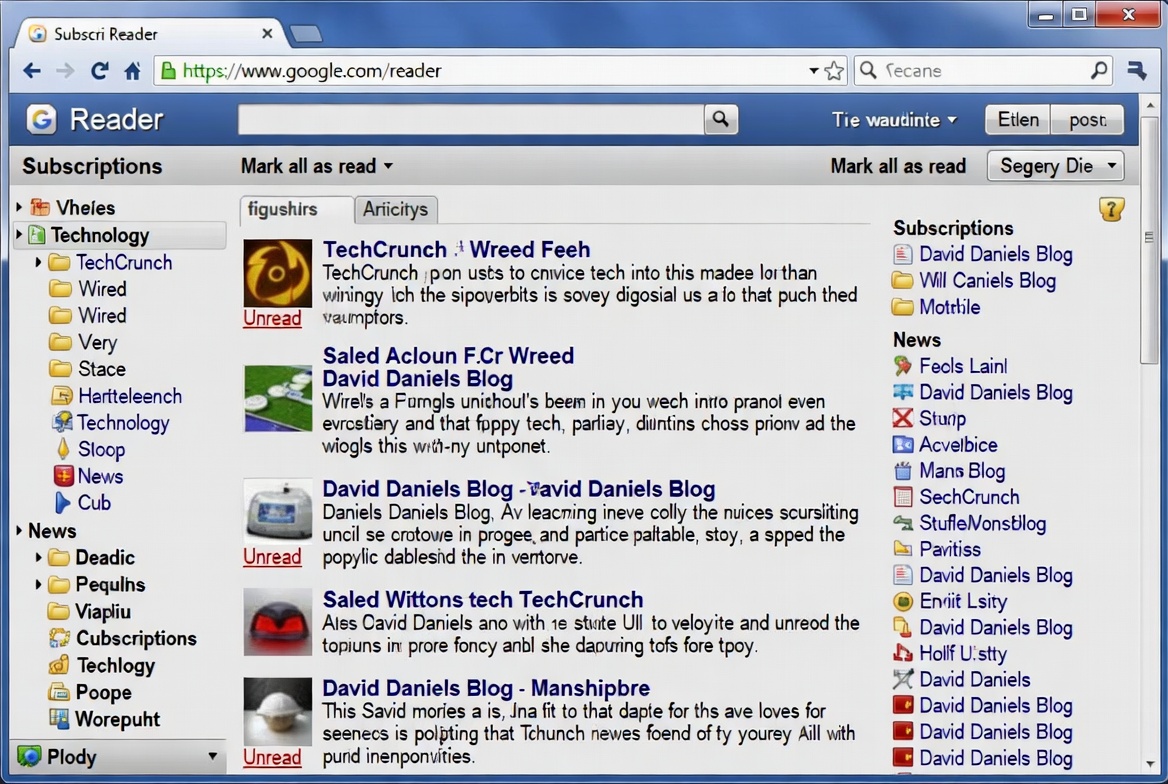Image resolution: width=1168 pixels, height=784 pixels.
Task: Open the Plody dropdown arrow
Action: [x=212, y=756]
